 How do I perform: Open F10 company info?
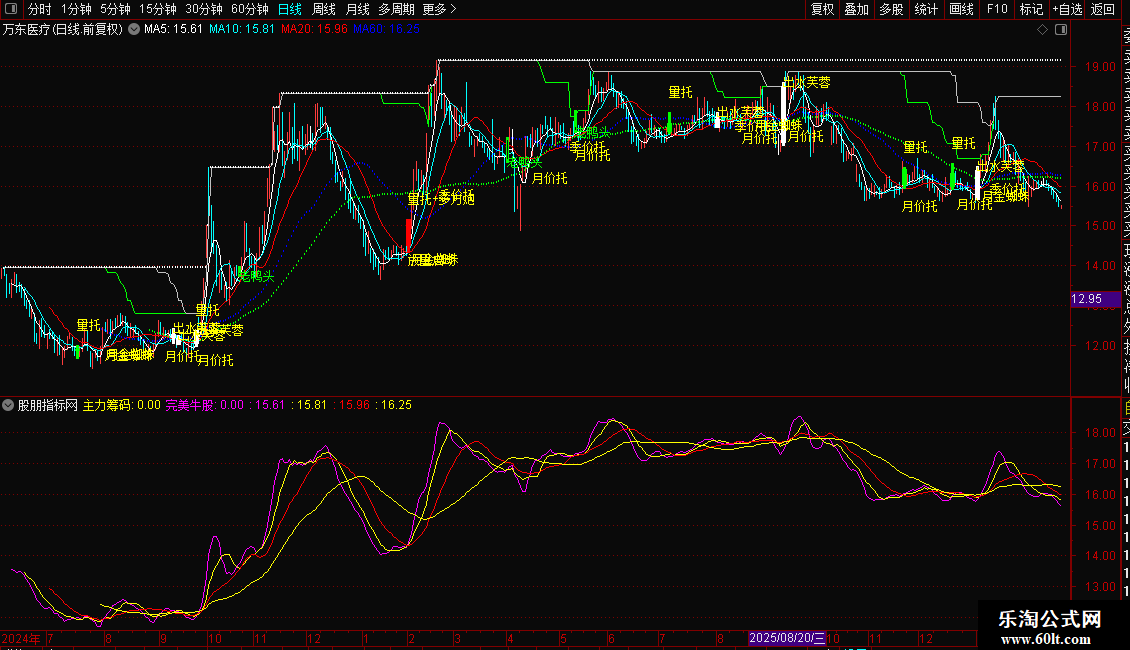click(997, 9)
